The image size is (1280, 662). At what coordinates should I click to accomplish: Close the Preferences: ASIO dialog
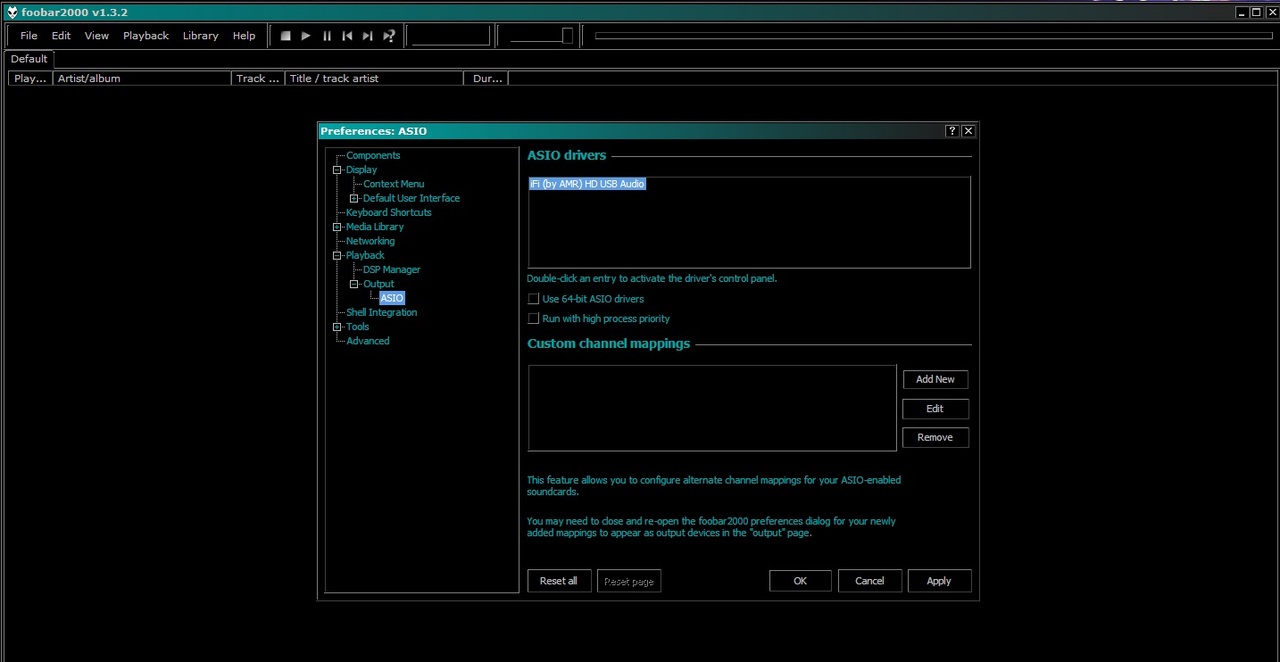pyautogui.click(x=968, y=131)
